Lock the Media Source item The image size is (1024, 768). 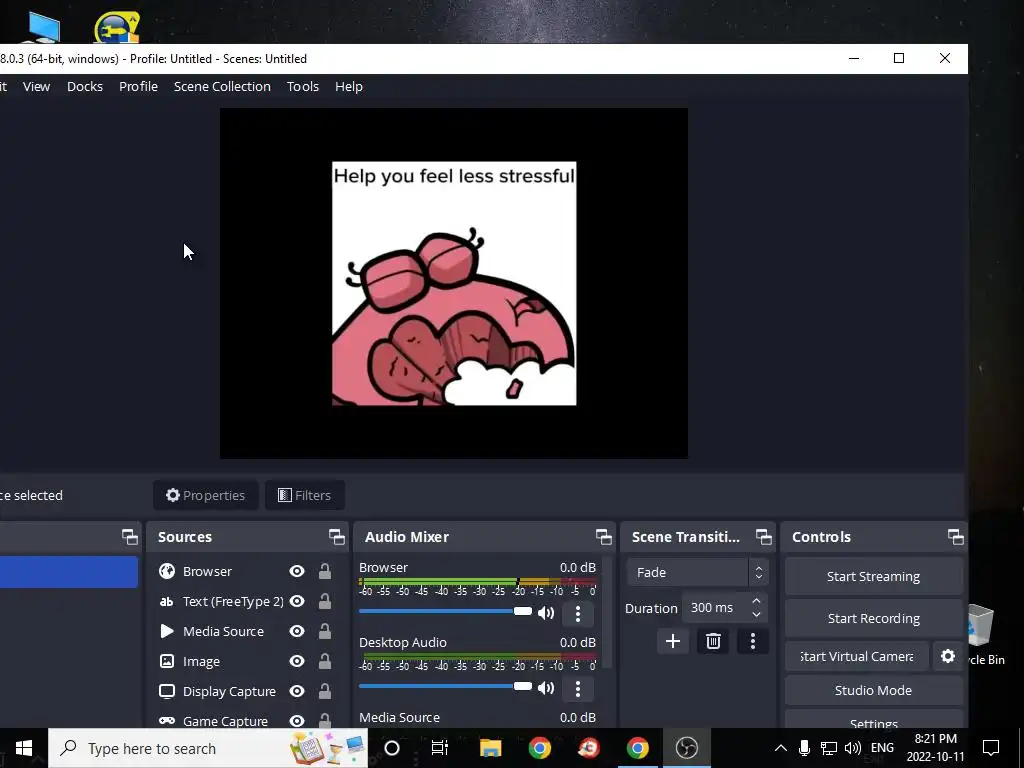pos(325,632)
